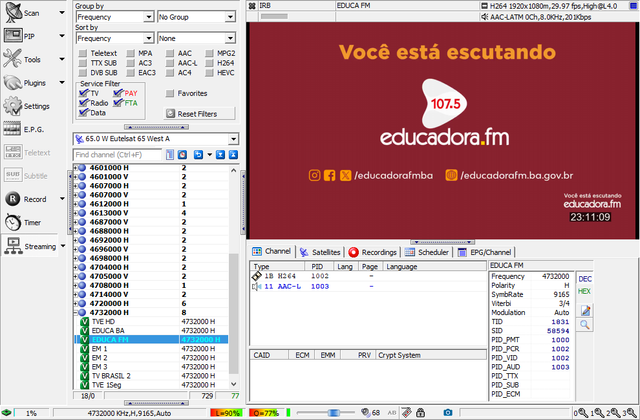
Task: Open the PIP picture-in-picture tool
Action: click(13, 36)
